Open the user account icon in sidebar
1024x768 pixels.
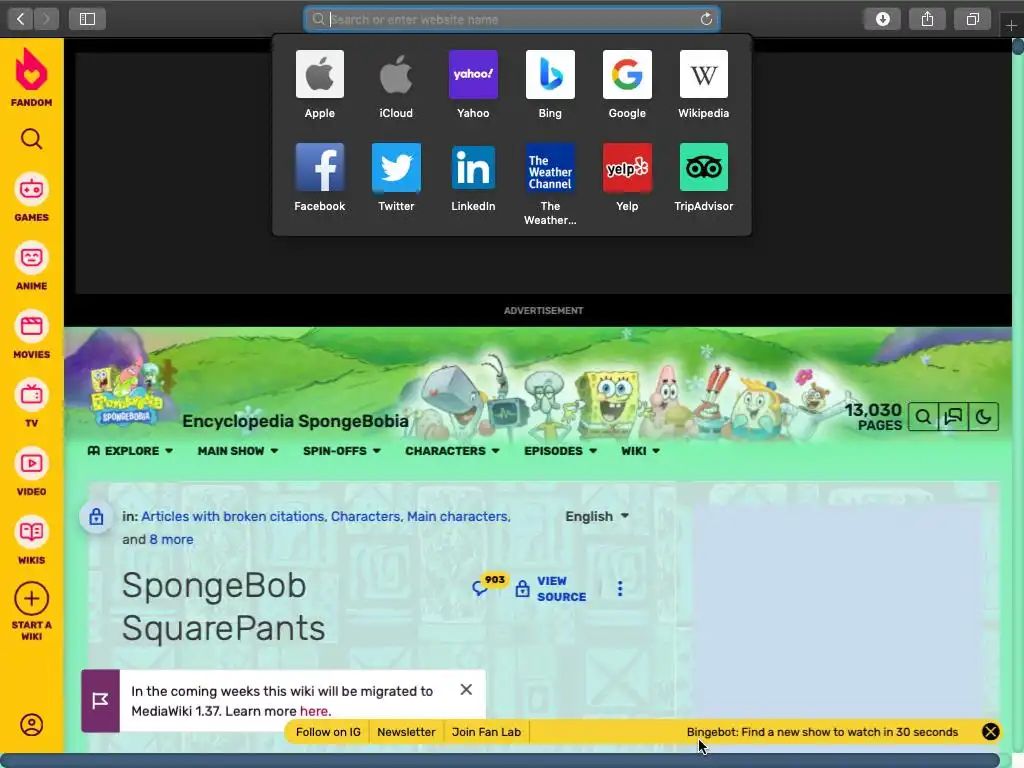point(31,725)
